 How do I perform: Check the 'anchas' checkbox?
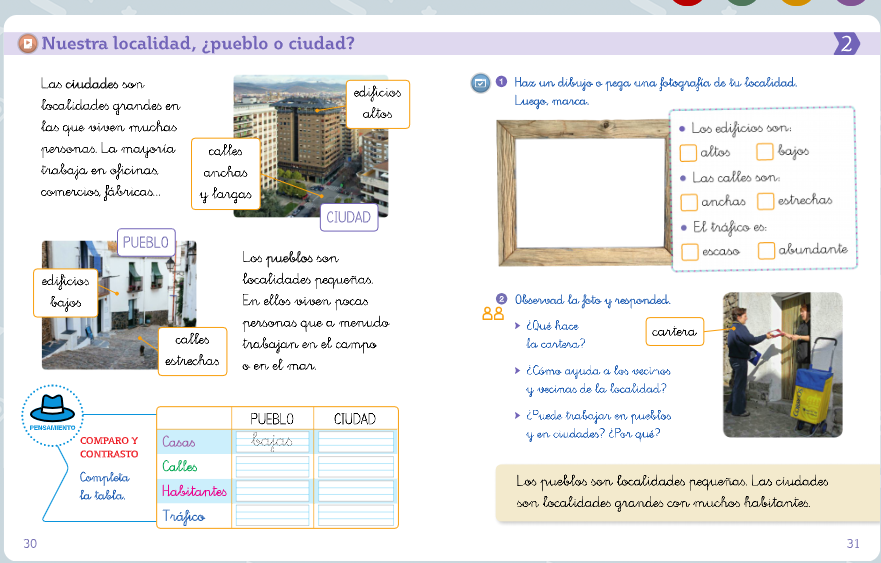click(x=689, y=202)
